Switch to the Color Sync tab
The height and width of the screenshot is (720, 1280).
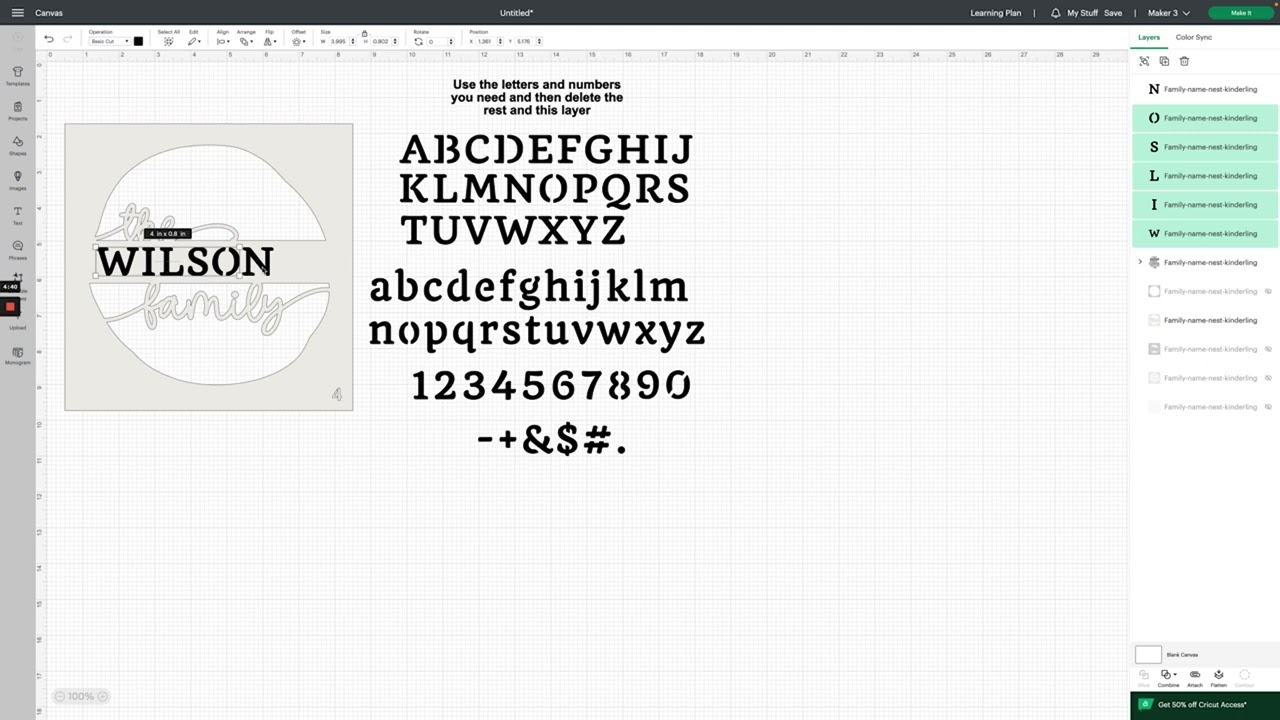(1194, 37)
